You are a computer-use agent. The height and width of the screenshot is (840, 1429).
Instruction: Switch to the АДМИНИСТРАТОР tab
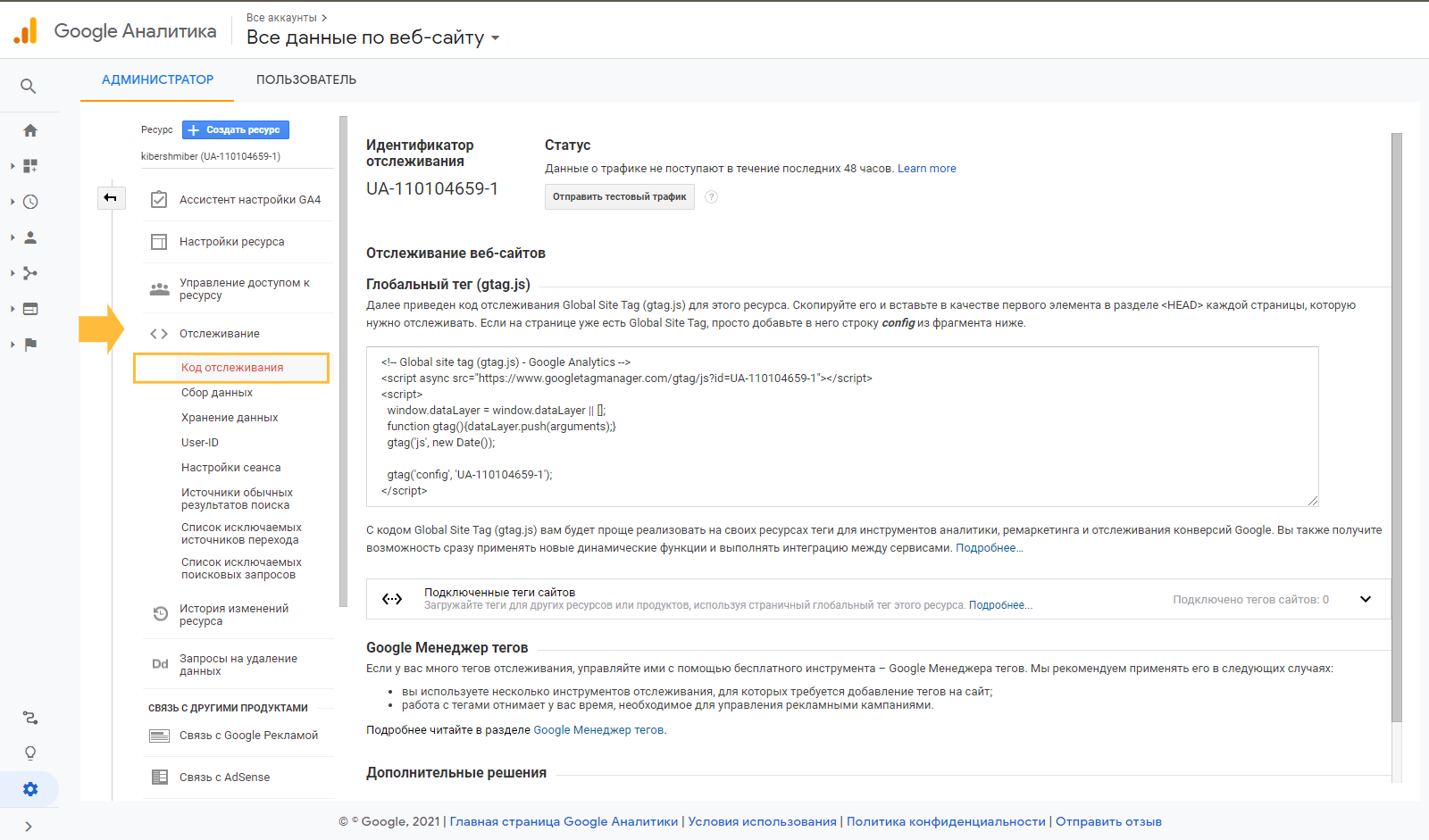click(157, 79)
